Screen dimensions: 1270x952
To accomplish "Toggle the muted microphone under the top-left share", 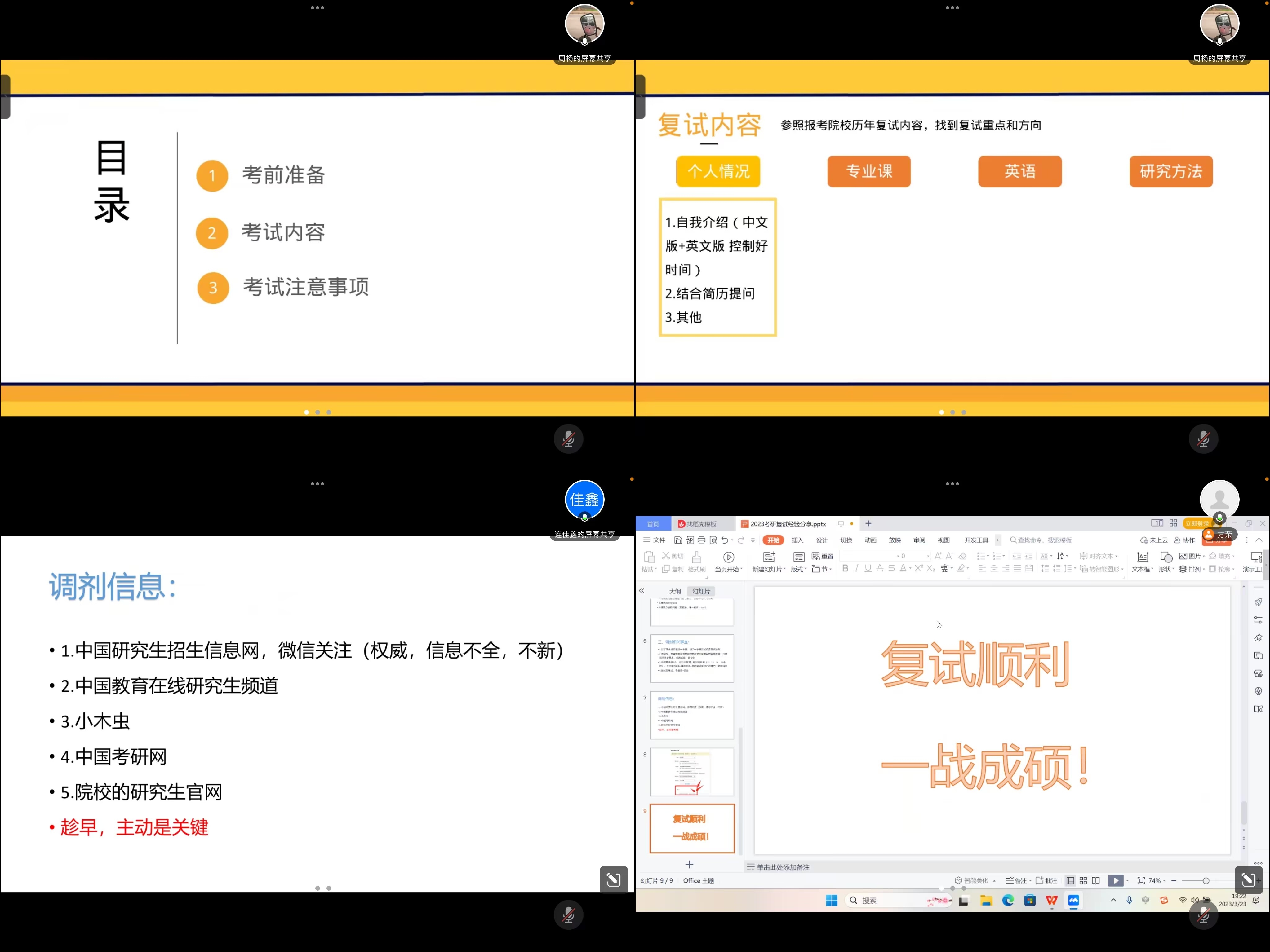I will 568,439.
